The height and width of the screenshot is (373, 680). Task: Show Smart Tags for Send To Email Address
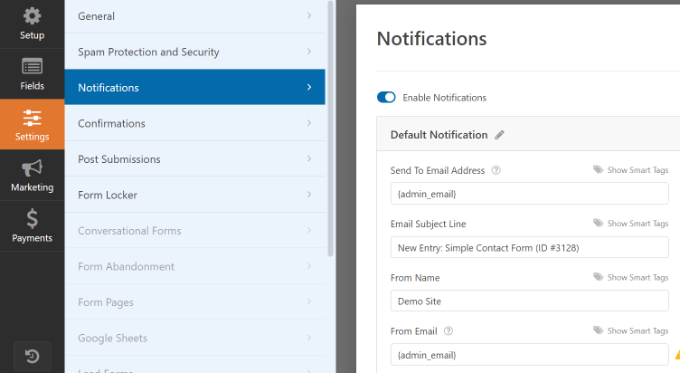[x=638, y=170]
